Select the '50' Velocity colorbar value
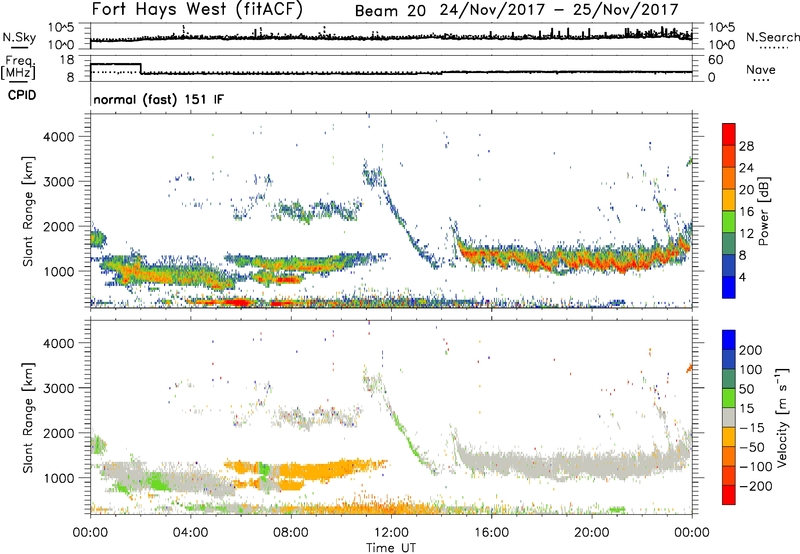800x554 pixels. tap(747, 389)
